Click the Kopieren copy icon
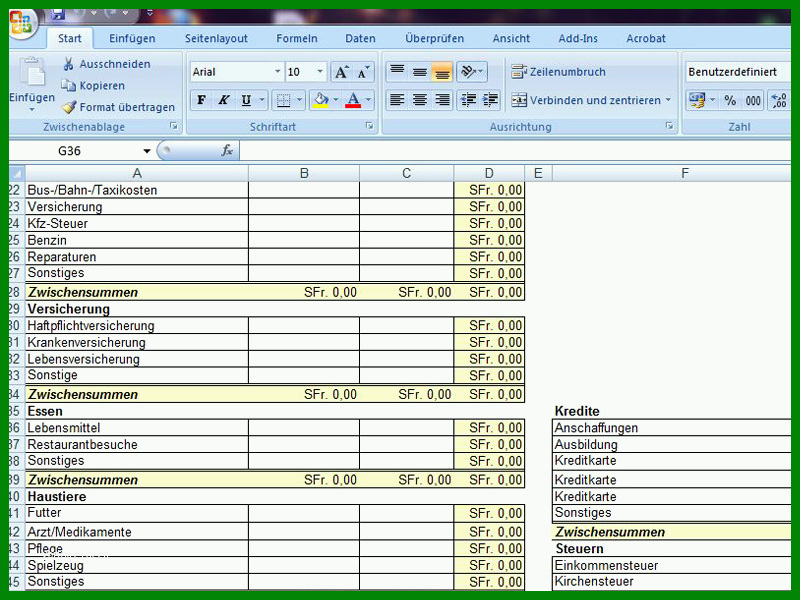The height and width of the screenshot is (600, 800). 68,85
